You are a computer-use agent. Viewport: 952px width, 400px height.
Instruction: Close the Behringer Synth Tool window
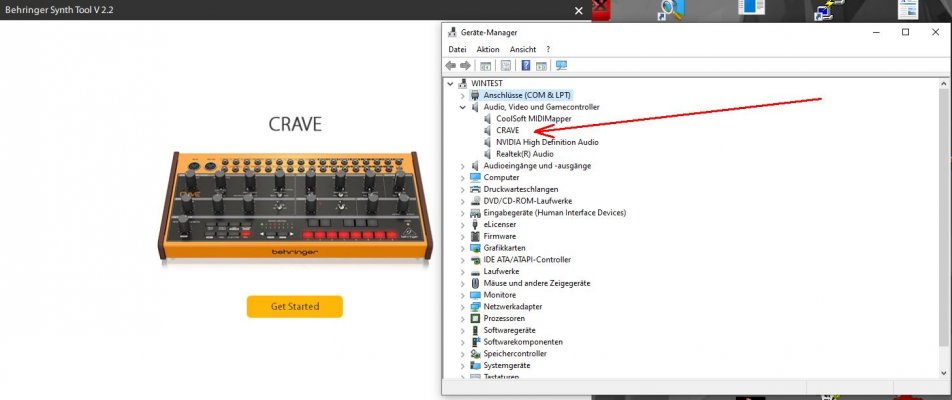(579, 10)
